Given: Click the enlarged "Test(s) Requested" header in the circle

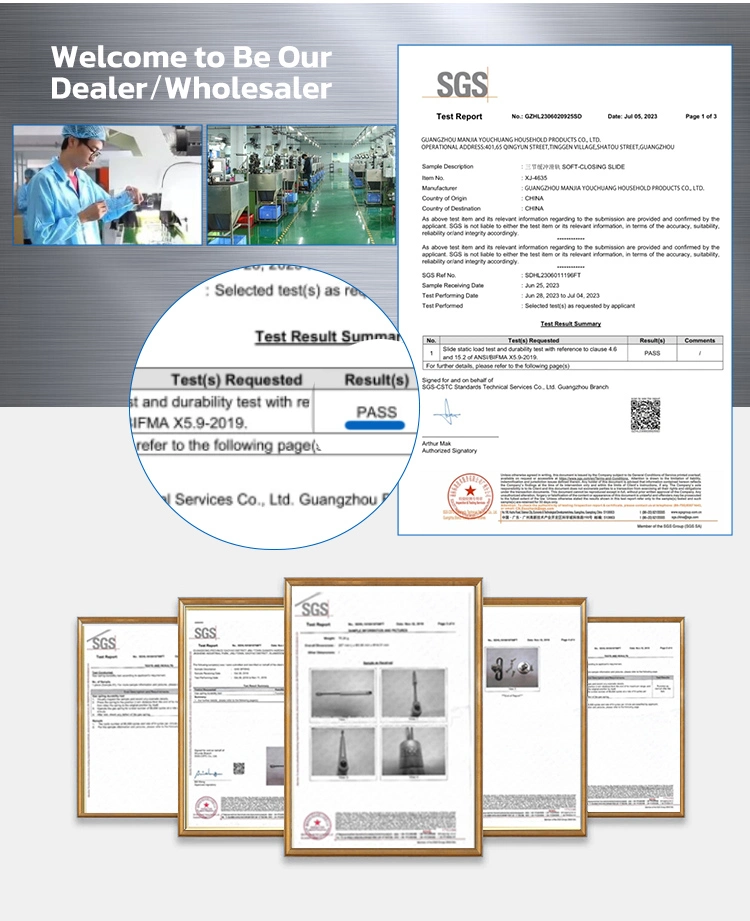Looking at the screenshot, I should click(x=236, y=380).
